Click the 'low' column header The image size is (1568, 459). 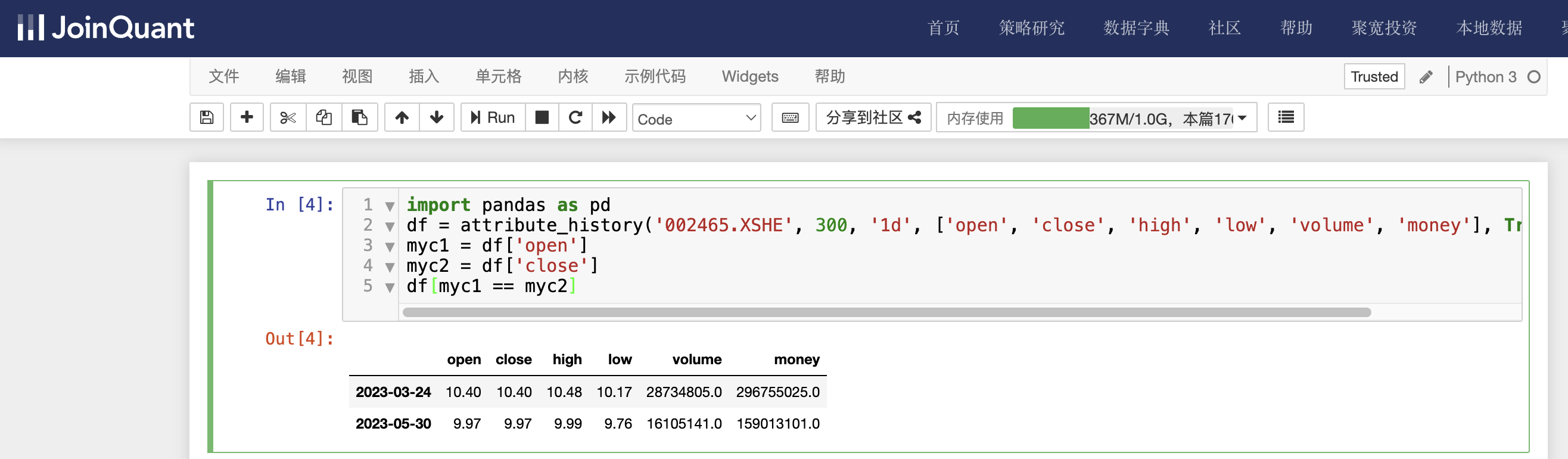point(620,359)
